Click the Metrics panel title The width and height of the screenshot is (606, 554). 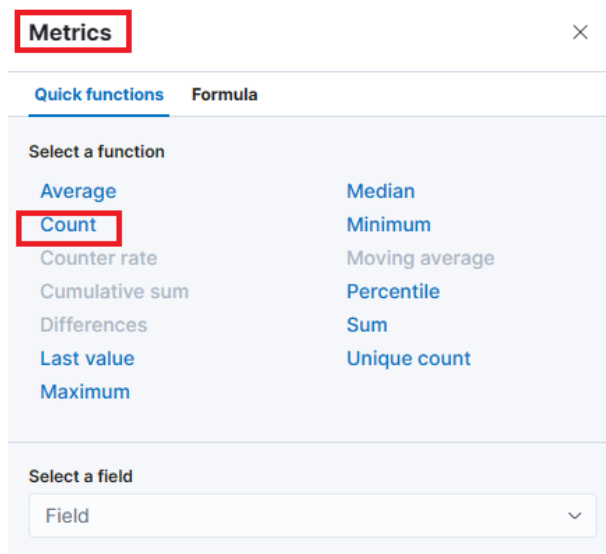coord(70,32)
